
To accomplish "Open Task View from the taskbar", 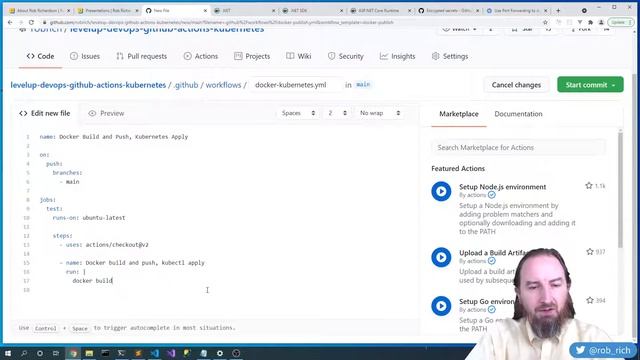I will tap(56, 353).
